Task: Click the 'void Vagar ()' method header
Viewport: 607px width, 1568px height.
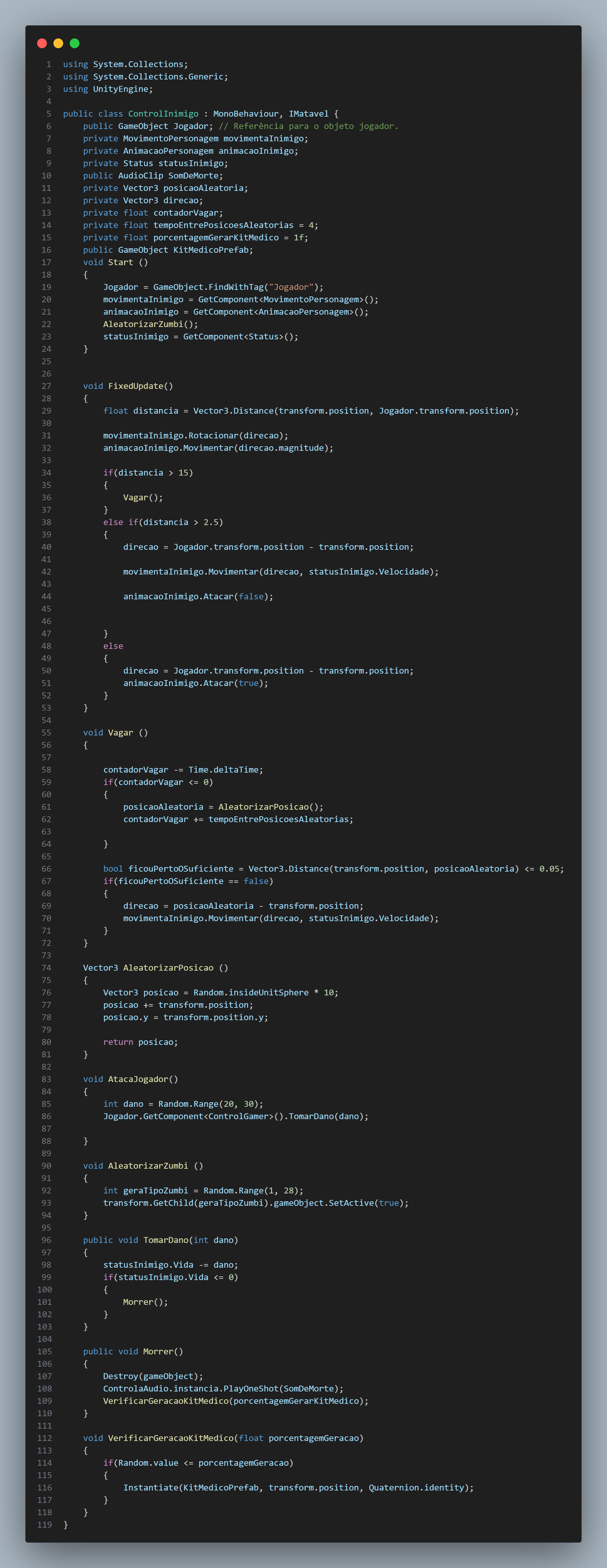Action: tap(116, 733)
